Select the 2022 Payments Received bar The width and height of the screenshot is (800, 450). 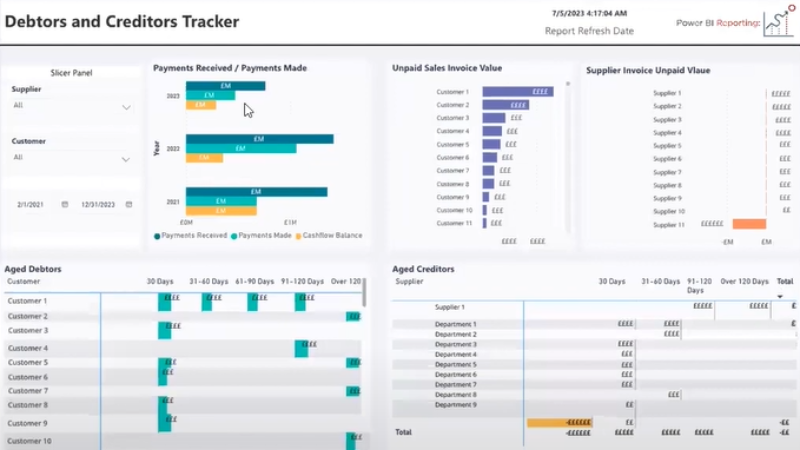point(260,139)
